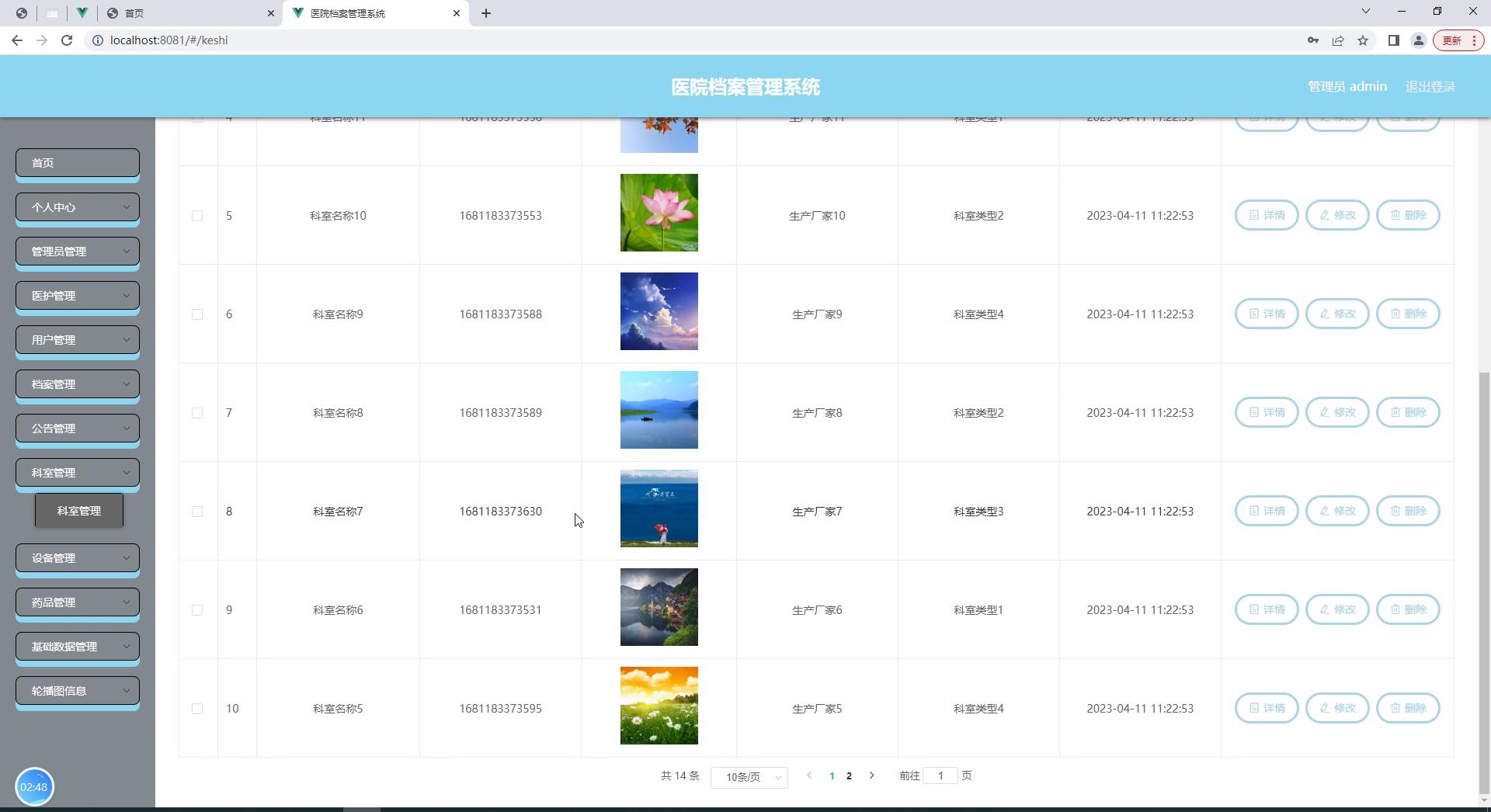Image resolution: width=1491 pixels, height=812 pixels.
Task: Click 医院档案管理系统 header title
Action: (745, 87)
